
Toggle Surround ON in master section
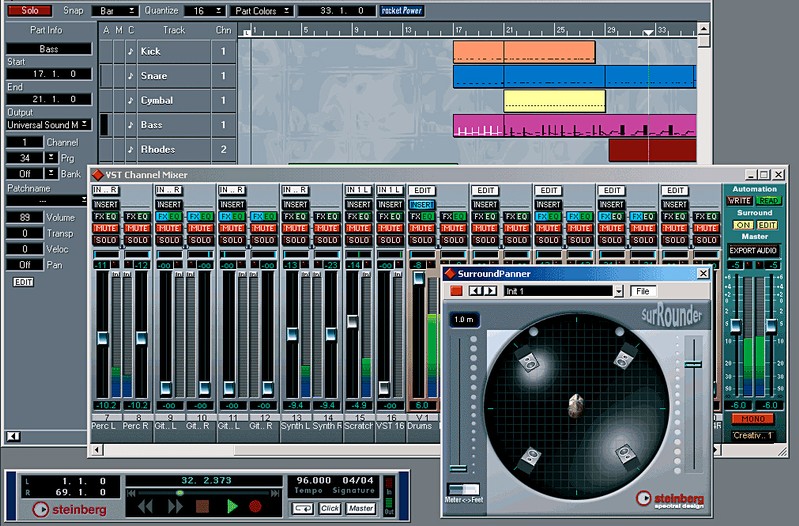coord(743,225)
